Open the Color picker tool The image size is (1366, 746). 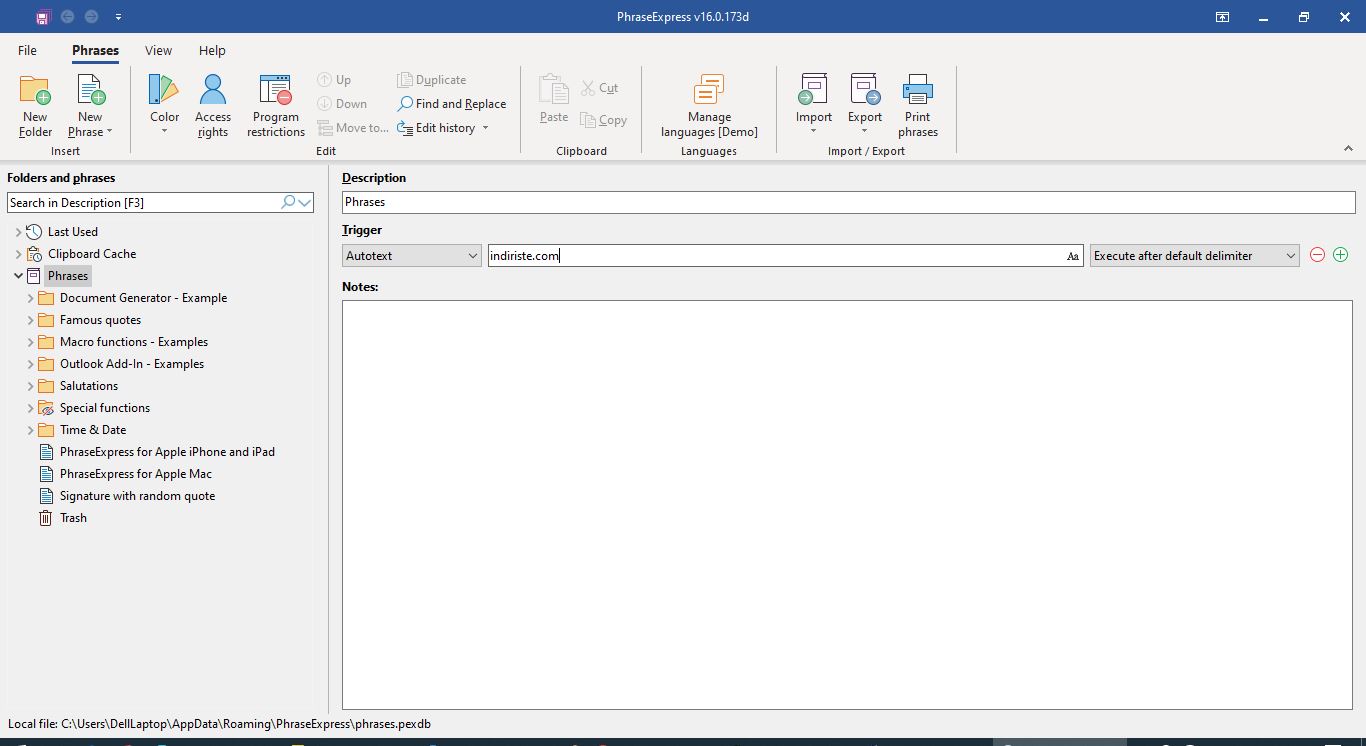point(164,105)
